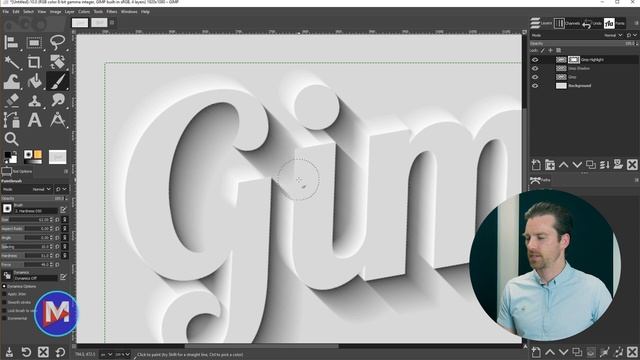Select the Rectangle Select tool
The height and width of the screenshot is (360, 640).
click(x=34, y=42)
